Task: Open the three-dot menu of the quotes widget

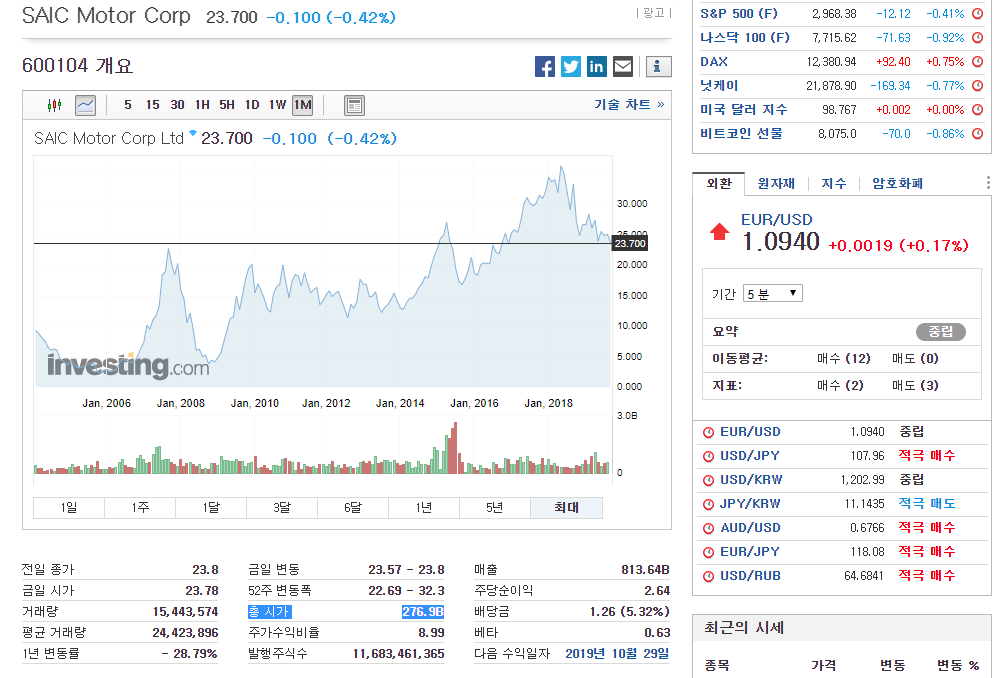Action: pyautogui.click(x=988, y=183)
